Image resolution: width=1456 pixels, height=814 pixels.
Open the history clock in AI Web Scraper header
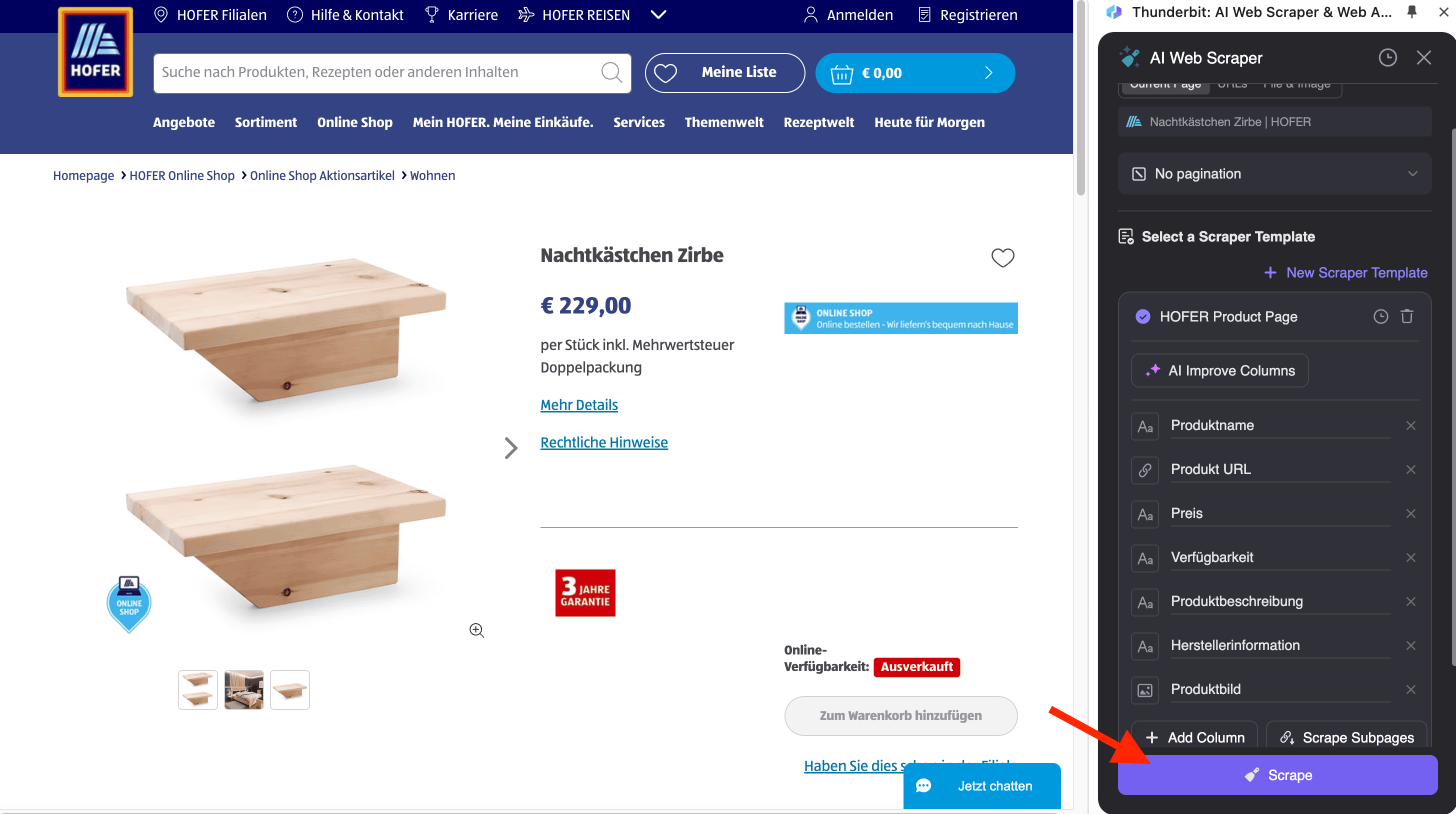1387,57
